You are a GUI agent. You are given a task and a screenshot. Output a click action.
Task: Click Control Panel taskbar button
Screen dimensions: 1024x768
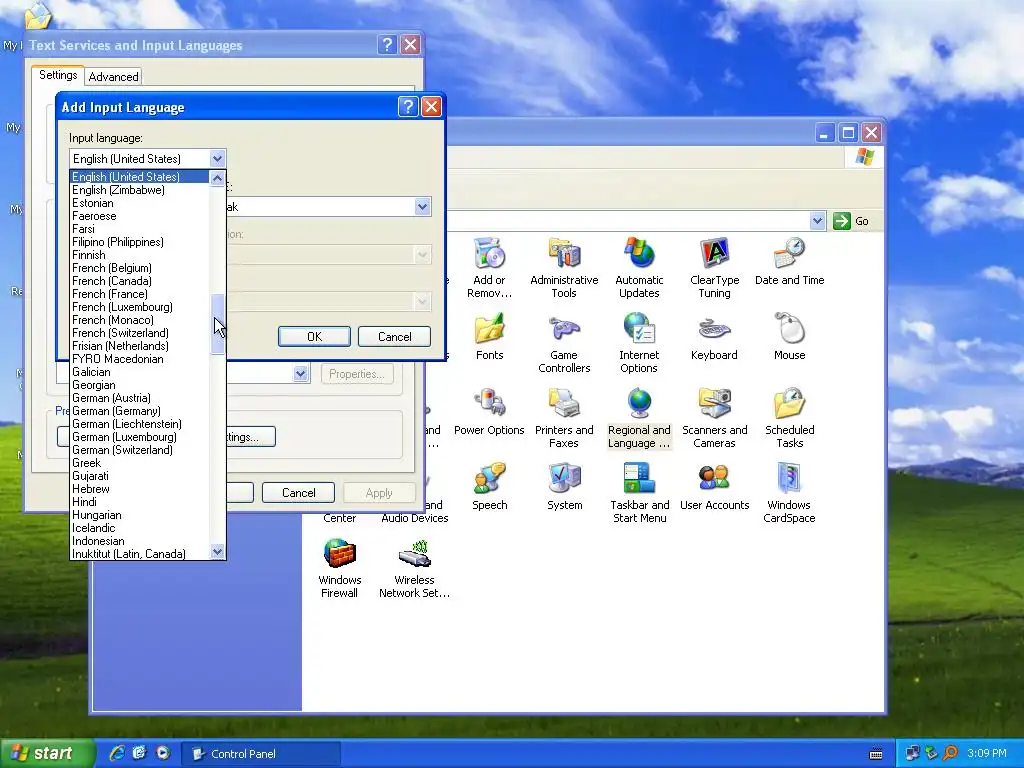pos(260,754)
